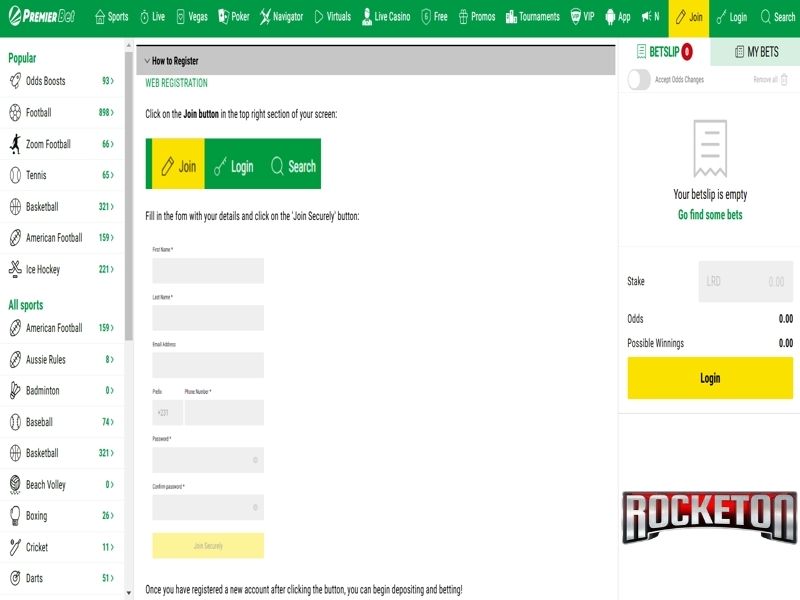
Task: Click the Basketball icon under All sports
Action: (15, 453)
